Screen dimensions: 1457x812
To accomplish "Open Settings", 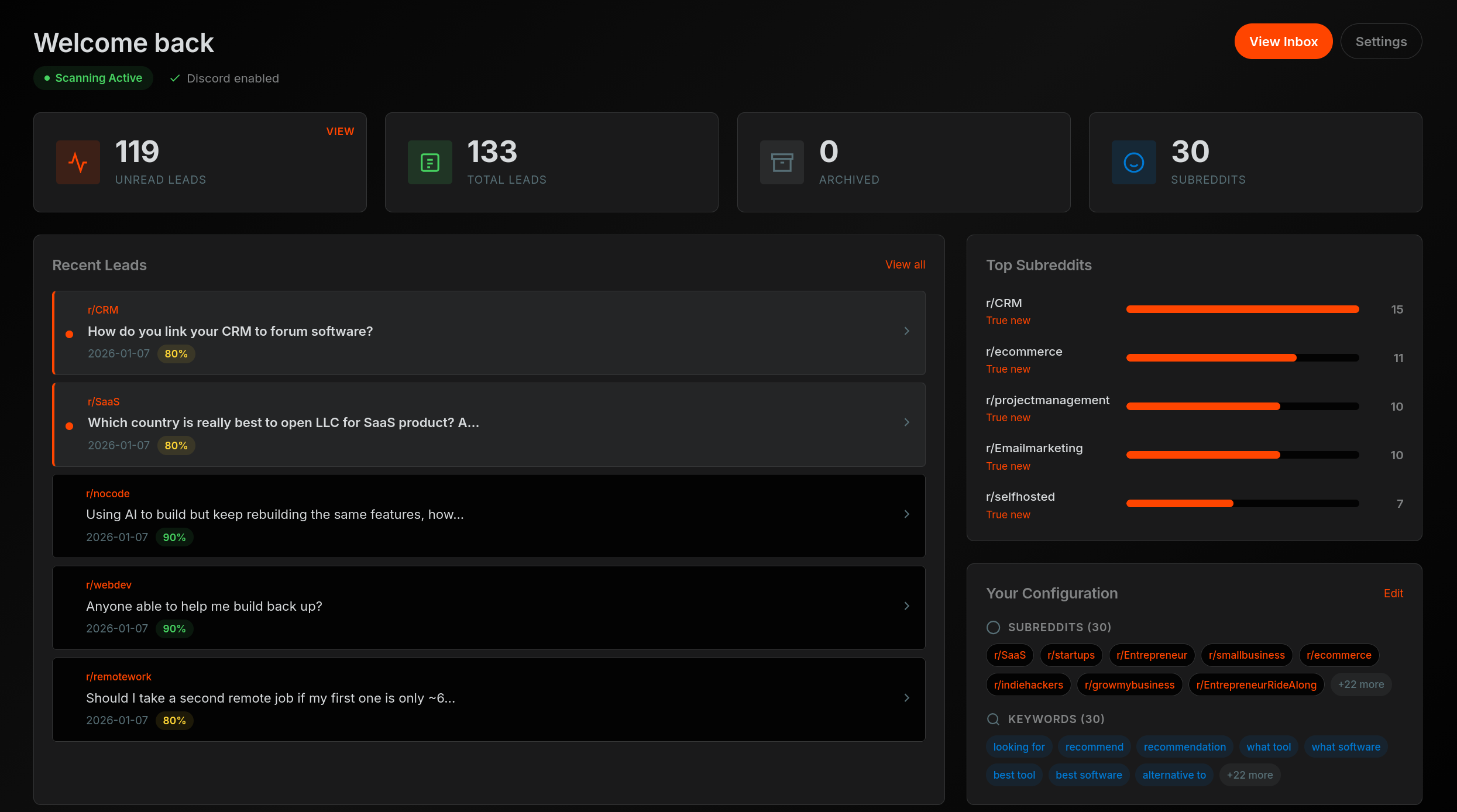I will tap(1381, 41).
